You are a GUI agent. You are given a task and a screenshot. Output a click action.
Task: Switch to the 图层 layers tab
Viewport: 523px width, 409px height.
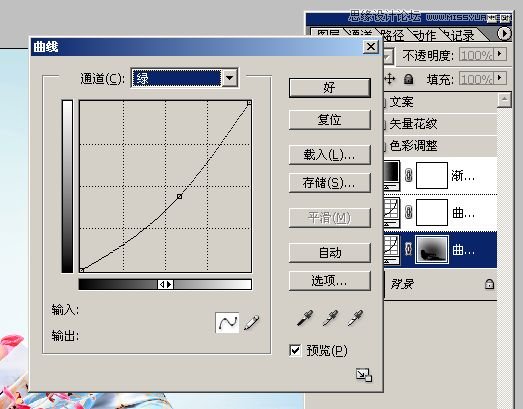pyautogui.click(x=328, y=33)
